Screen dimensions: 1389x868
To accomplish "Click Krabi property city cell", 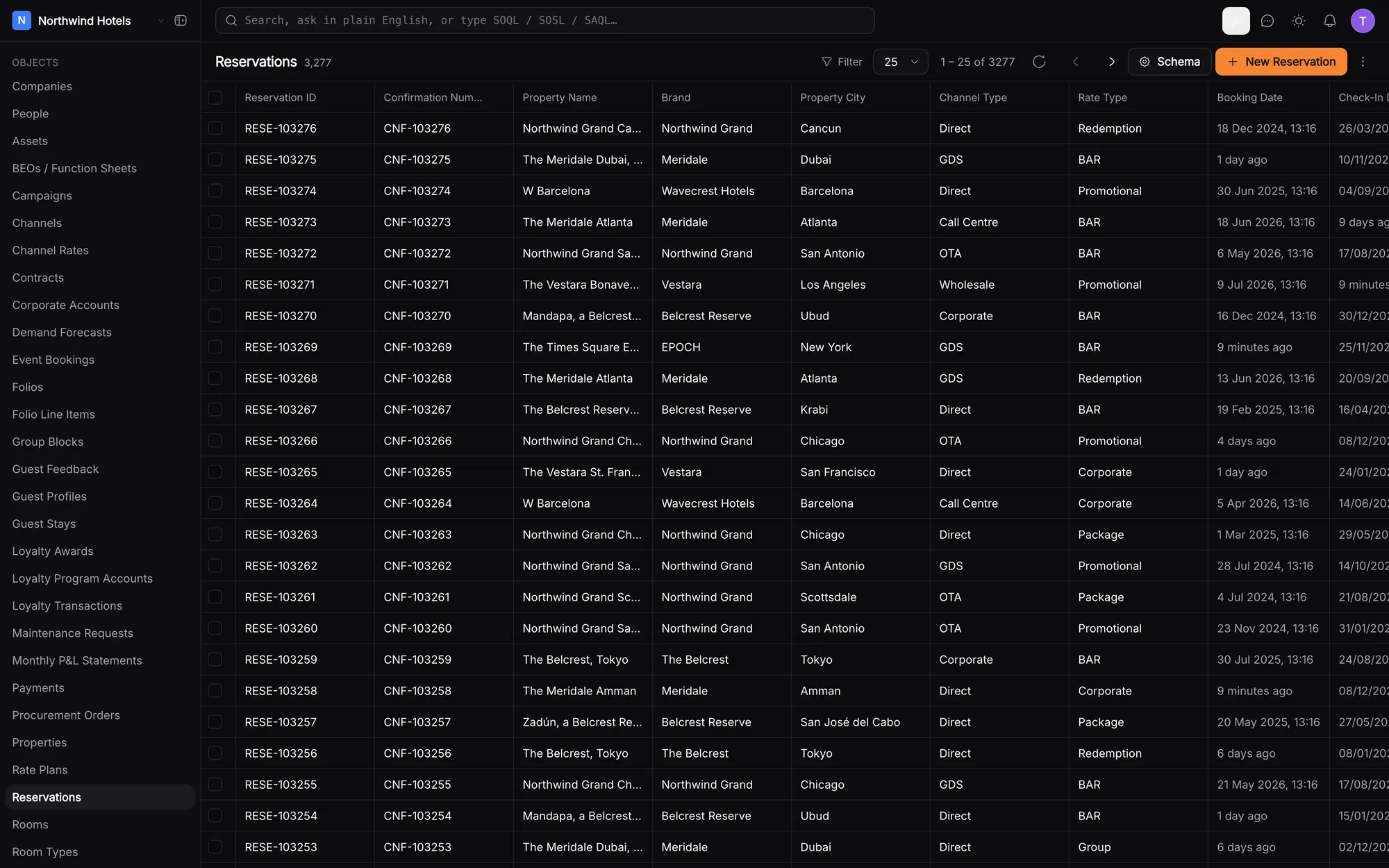I will pos(814,410).
